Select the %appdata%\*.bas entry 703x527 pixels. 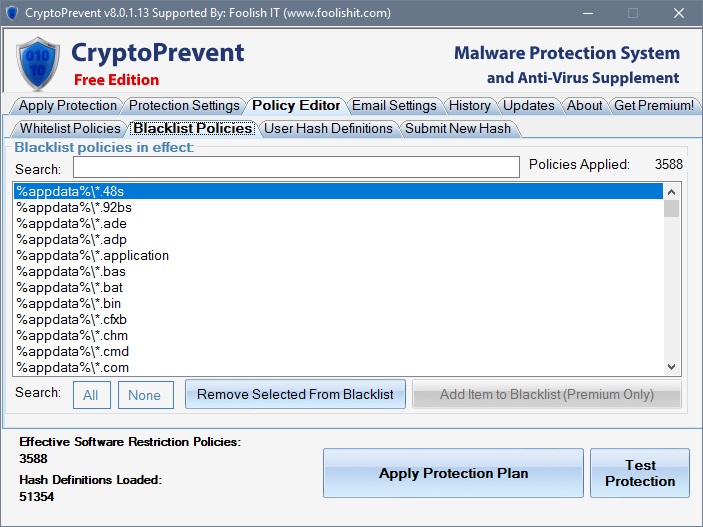click(x=338, y=271)
